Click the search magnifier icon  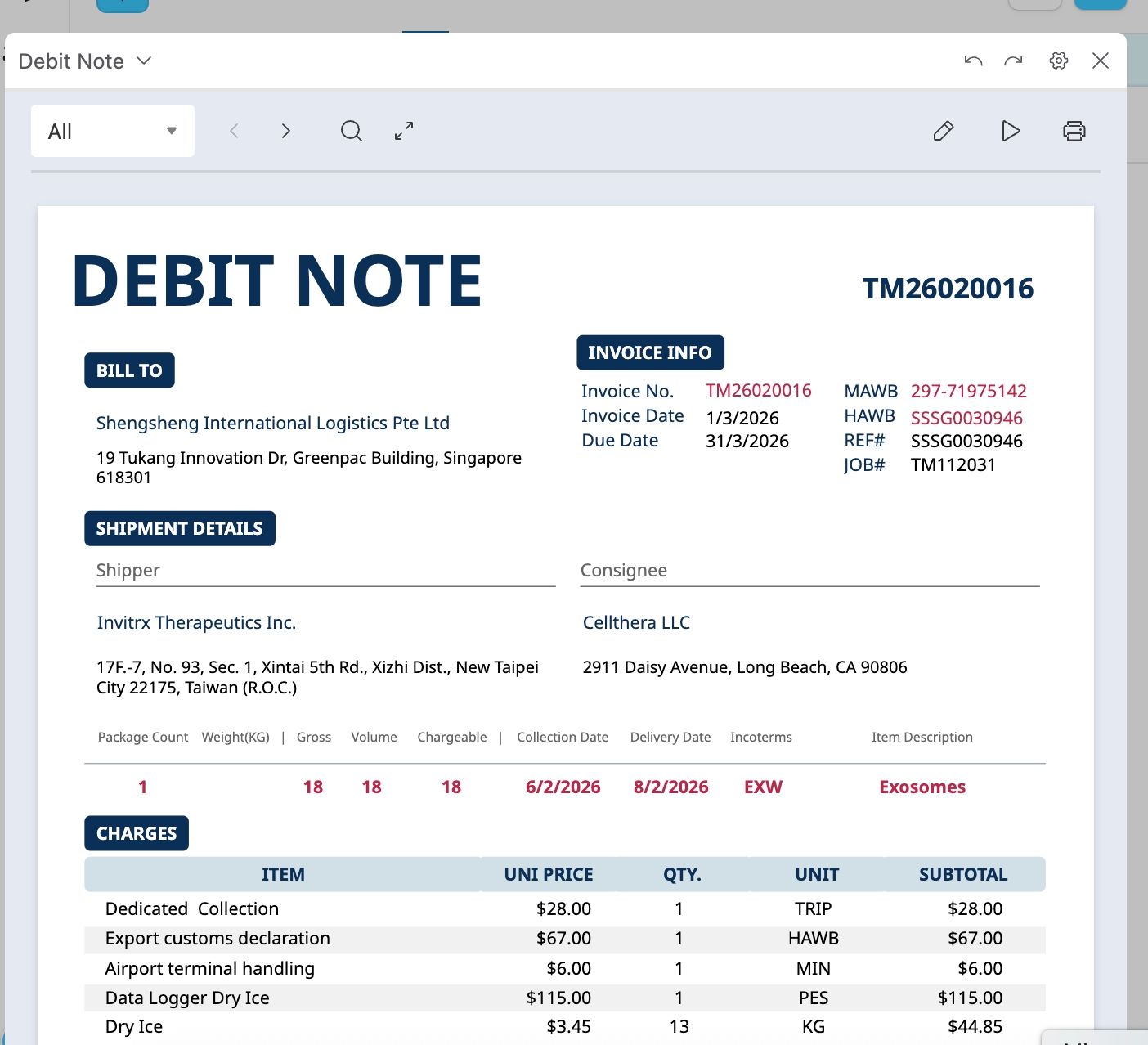(x=352, y=131)
